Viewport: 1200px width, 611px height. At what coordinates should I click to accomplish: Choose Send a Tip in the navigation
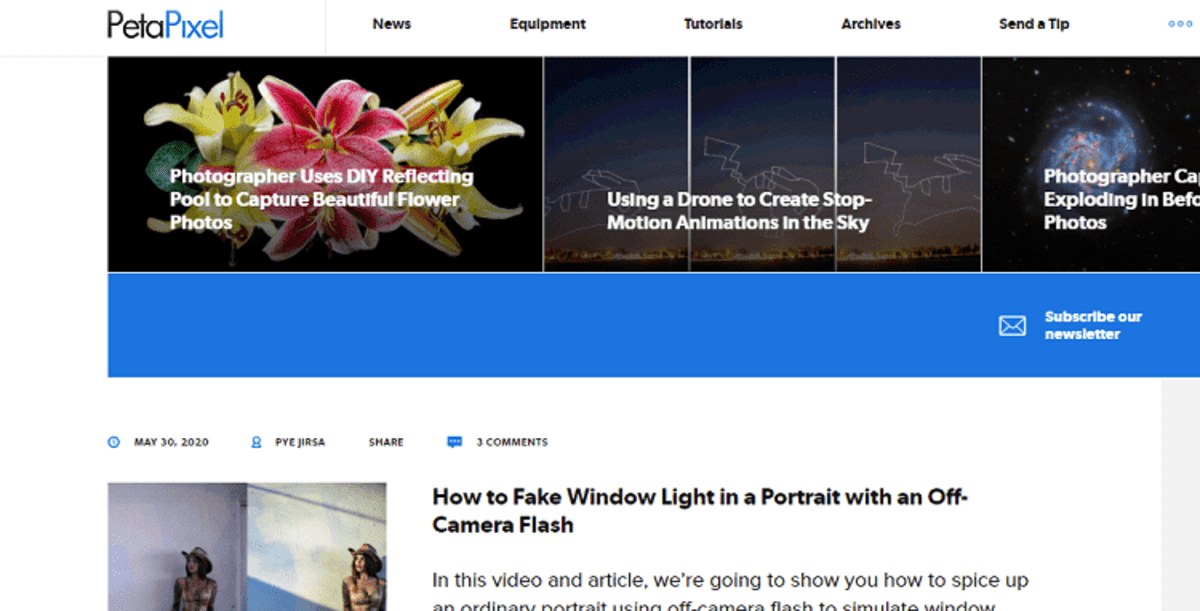pyautogui.click(x=1033, y=24)
